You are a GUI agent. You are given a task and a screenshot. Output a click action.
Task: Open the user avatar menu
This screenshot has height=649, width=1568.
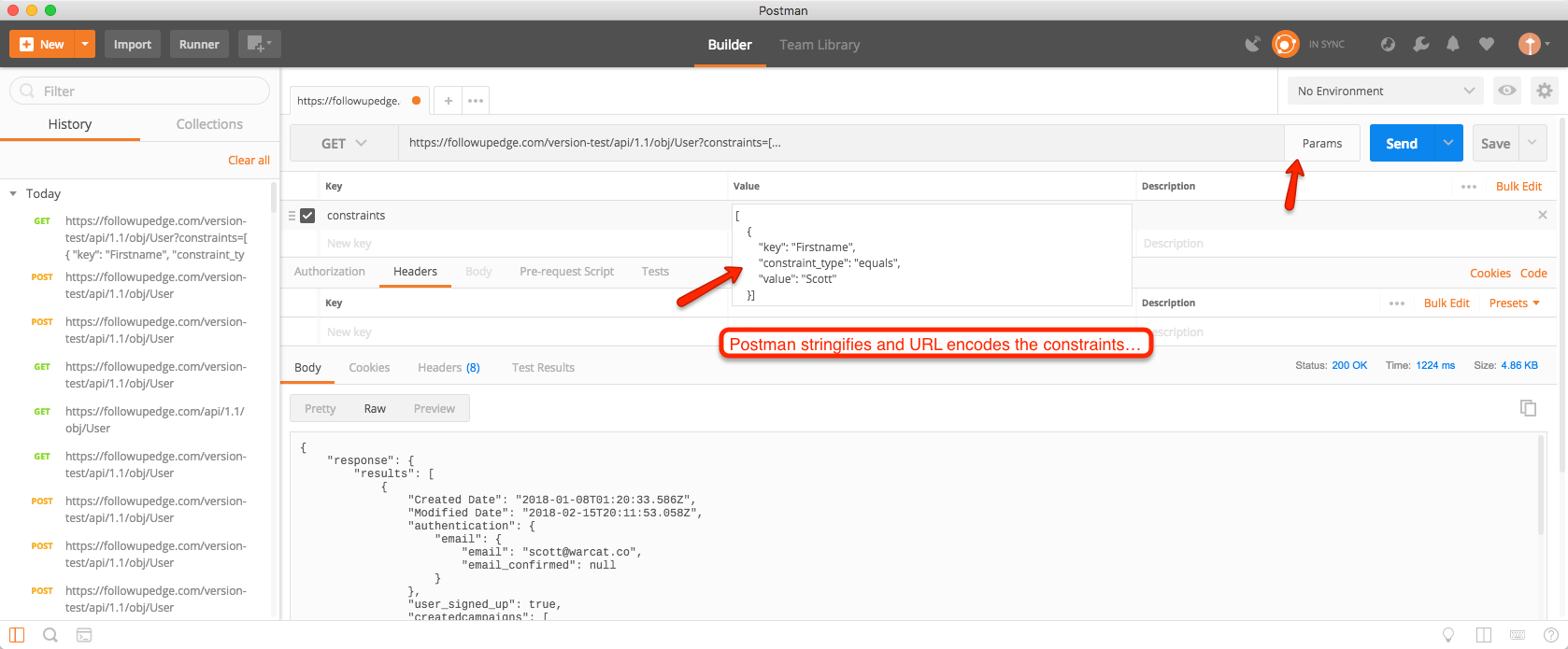click(1533, 44)
